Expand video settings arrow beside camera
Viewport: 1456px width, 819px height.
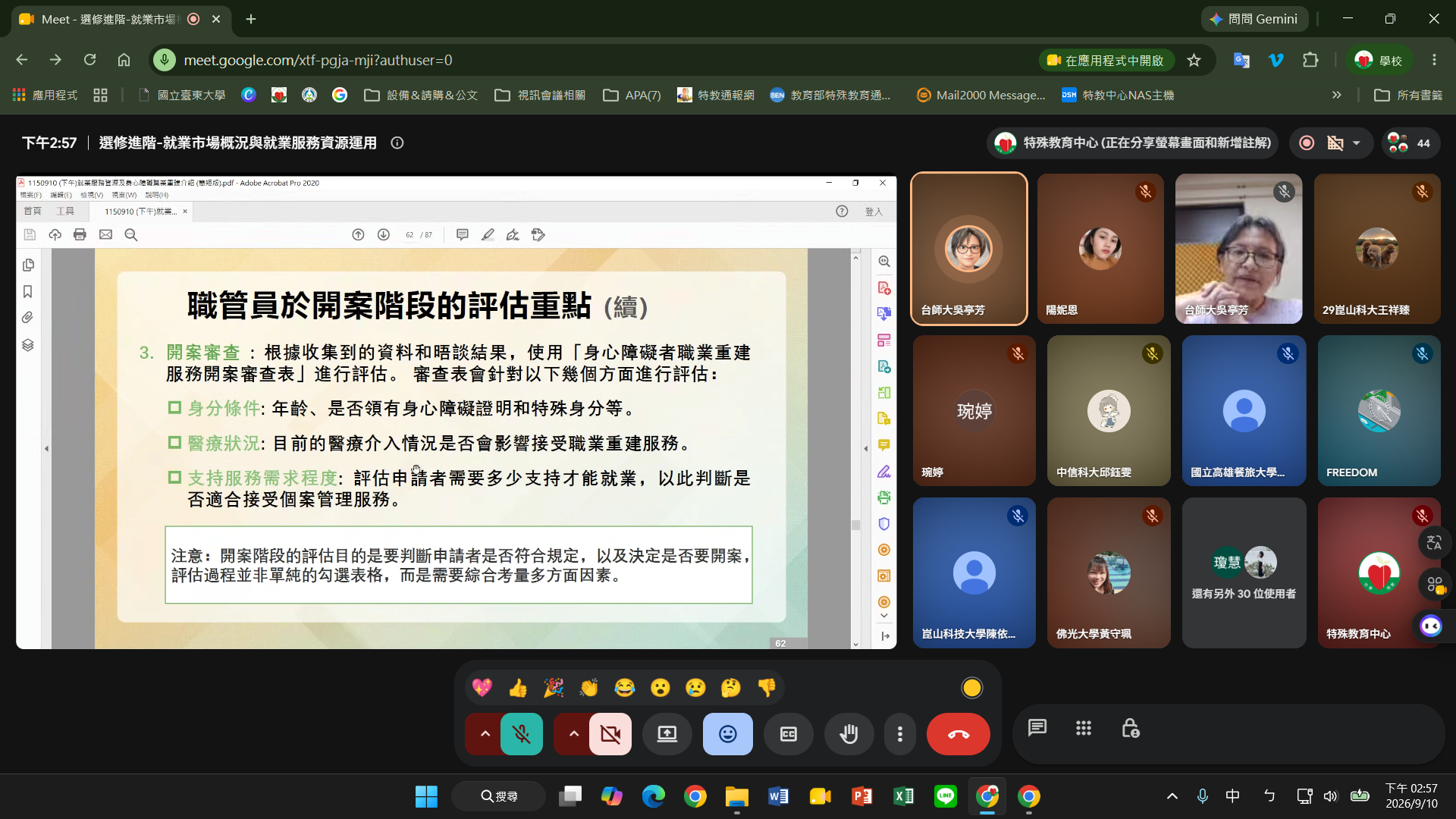[573, 734]
